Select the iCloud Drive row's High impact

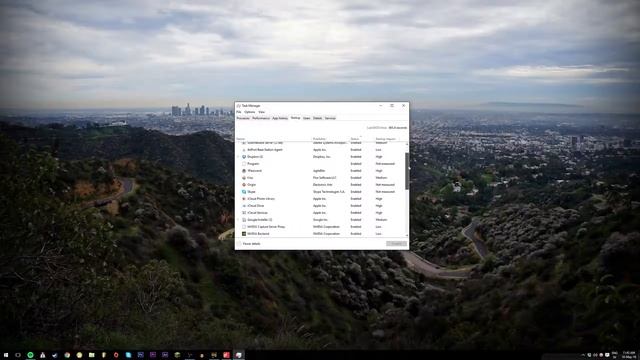point(379,206)
